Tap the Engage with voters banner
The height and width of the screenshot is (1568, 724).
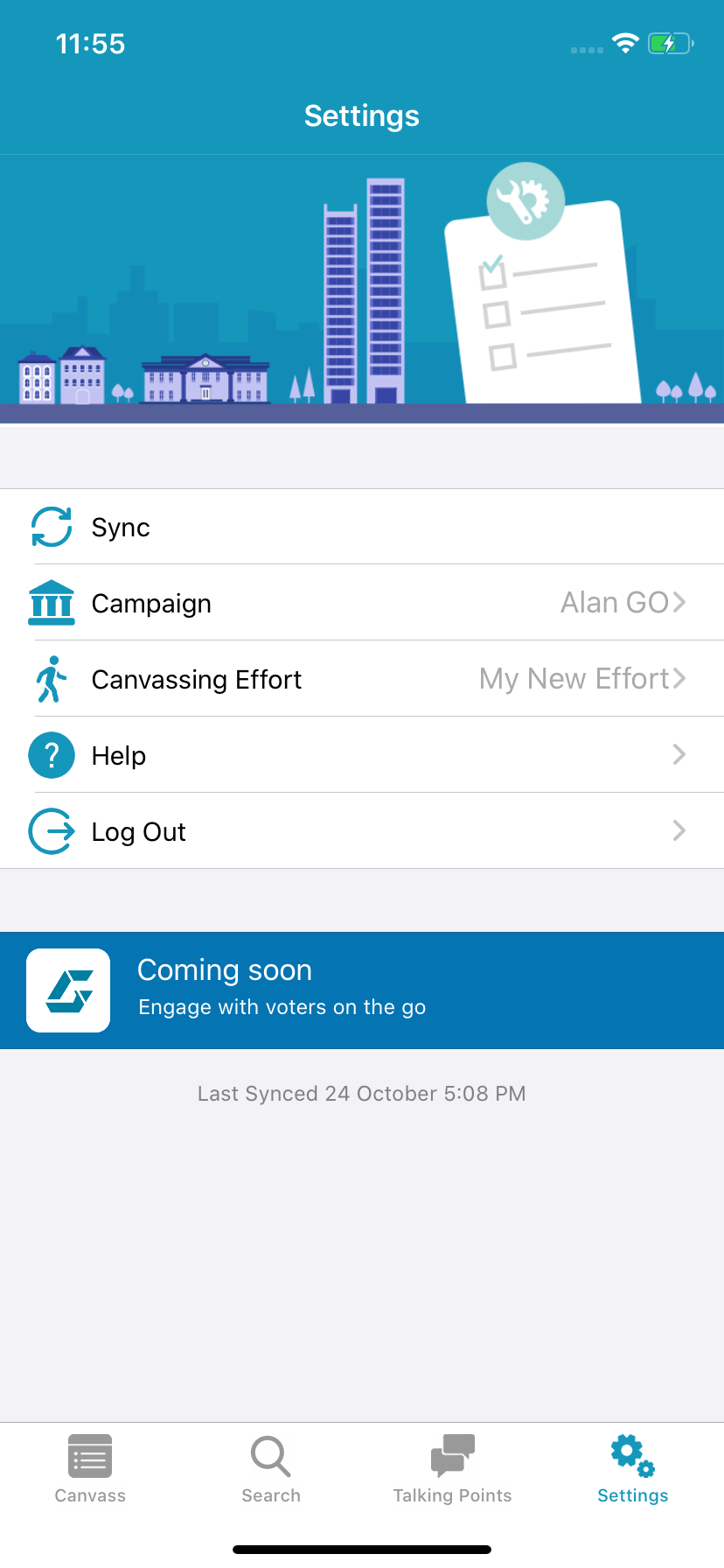point(362,990)
